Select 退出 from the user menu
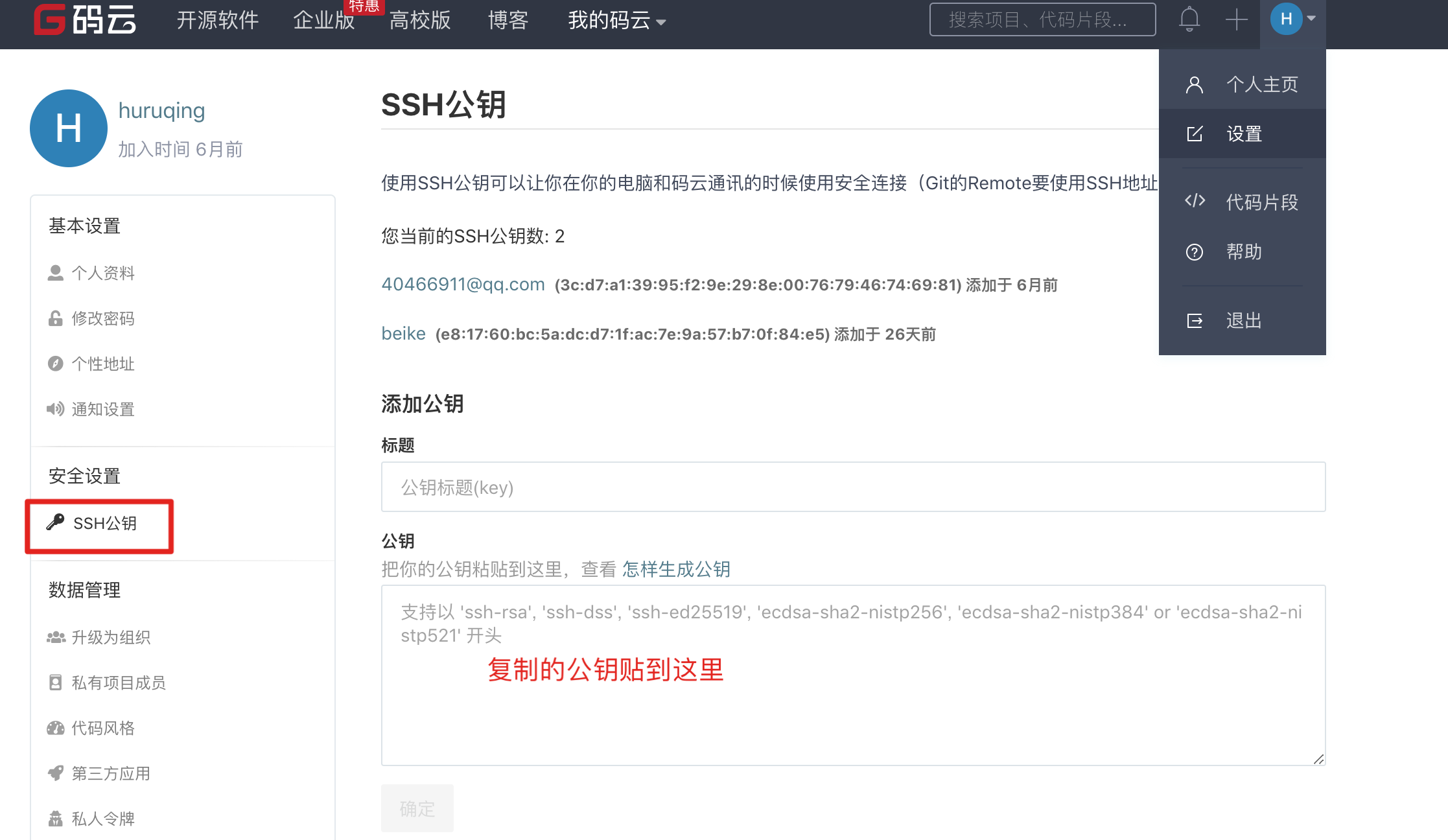Screen dimensions: 1448x840 (1243, 320)
